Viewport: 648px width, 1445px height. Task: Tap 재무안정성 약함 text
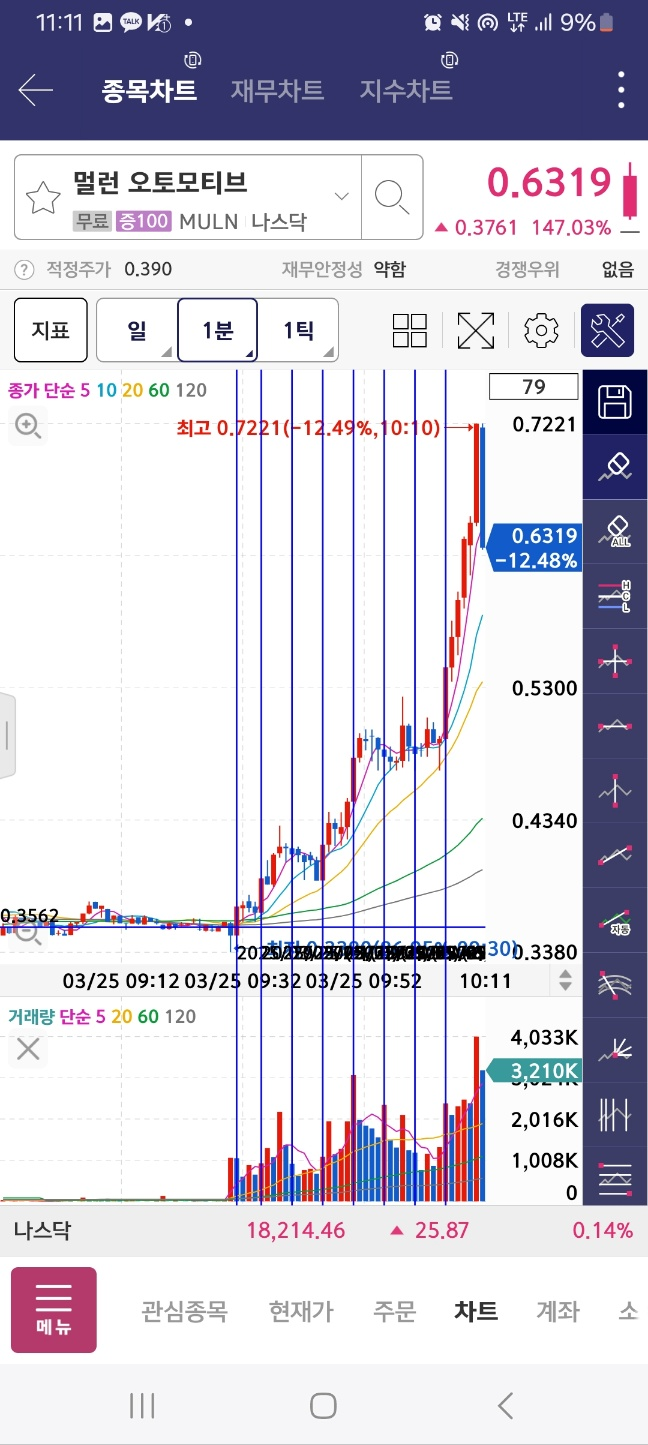(x=344, y=269)
